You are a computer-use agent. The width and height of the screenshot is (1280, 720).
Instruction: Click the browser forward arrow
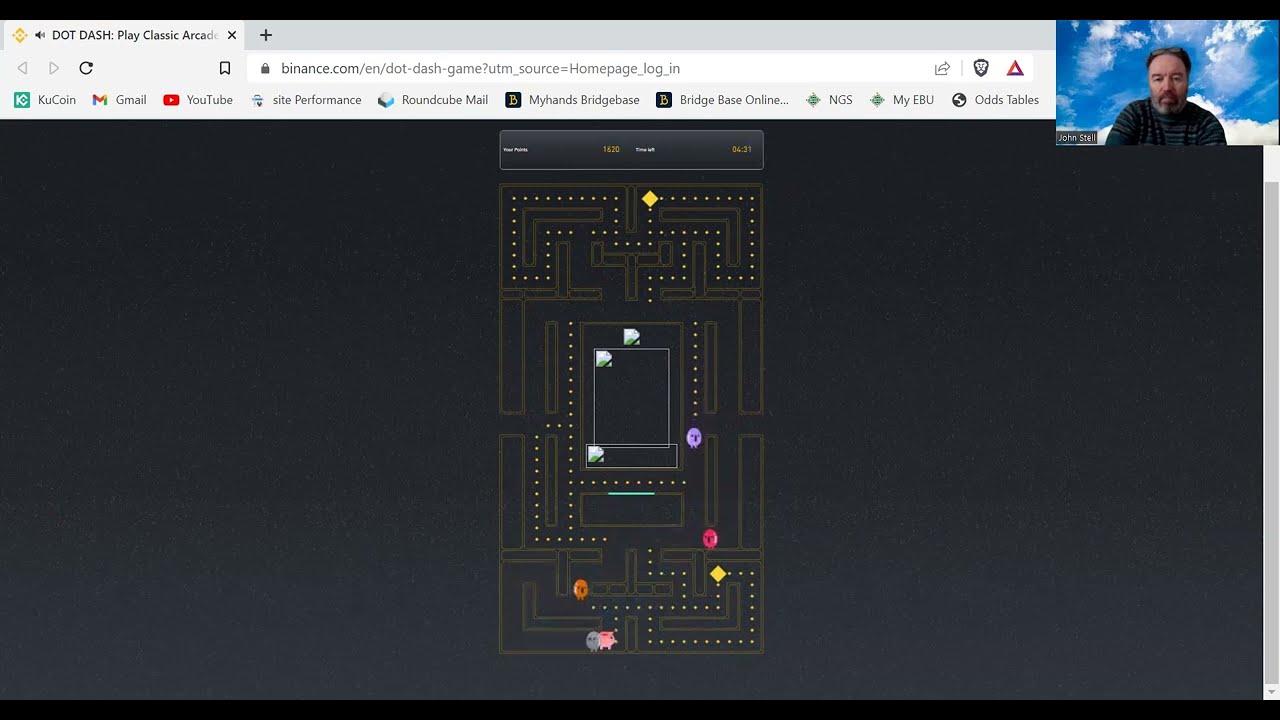(54, 68)
